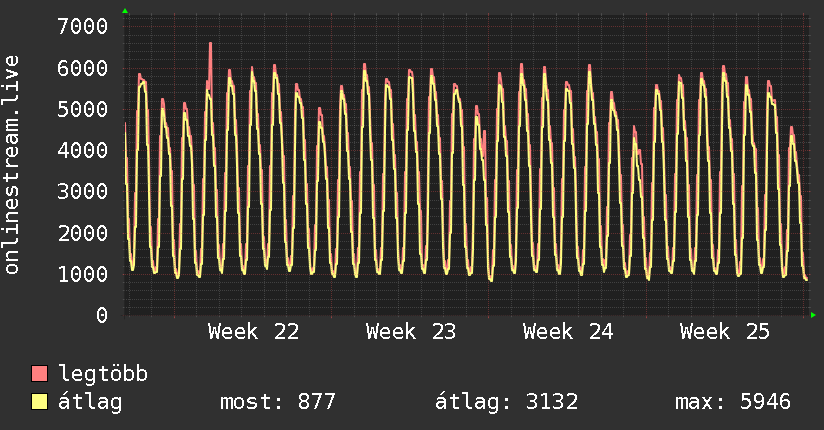The width and height of the screenshot is (824, 430).
Task: Click the green arrow atop the y-axis
Action: coord(125,11)
